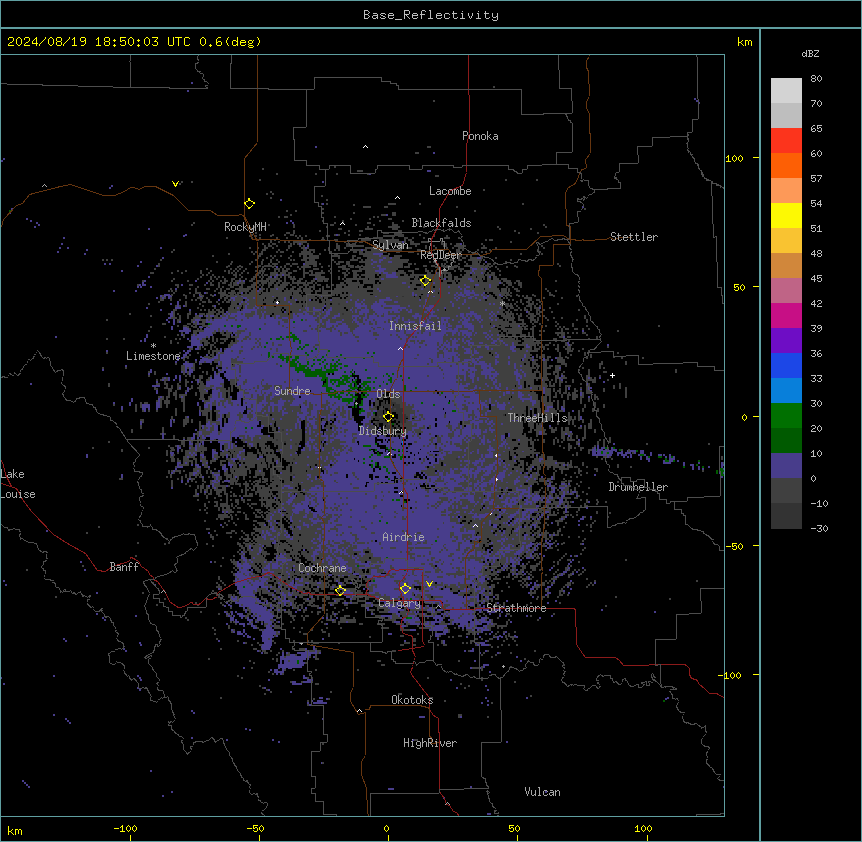Select the yellow marker between Olds and Didsbury
Viewport: 862px width, 842px height.
pyautogui.click(x=388, y=416)
